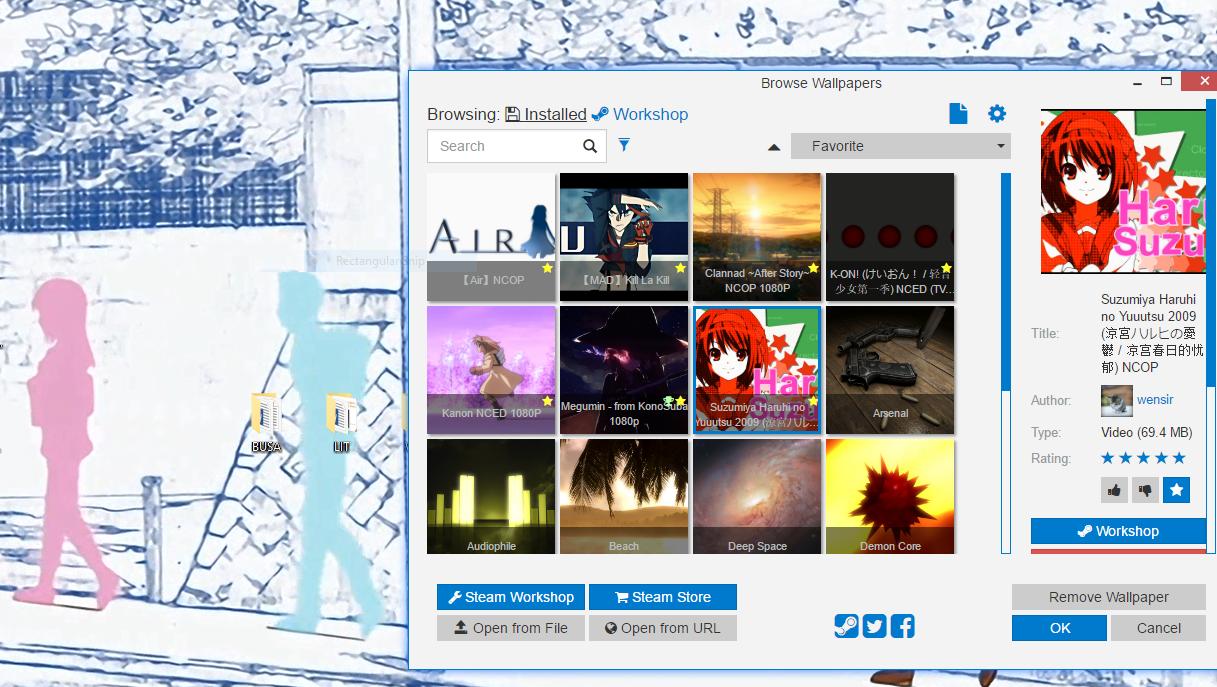Click the Open from File button
The height and width of the screenshot is (687, 1217).
(510, 628)
